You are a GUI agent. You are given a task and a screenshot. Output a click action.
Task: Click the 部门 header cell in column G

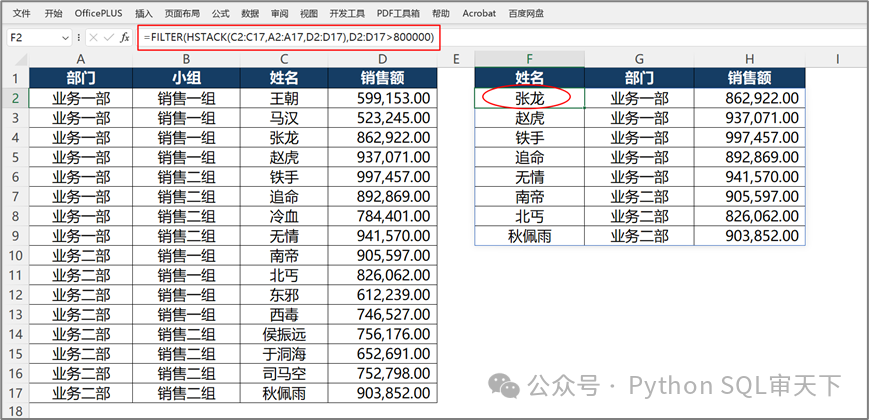[x=639, y=78]
